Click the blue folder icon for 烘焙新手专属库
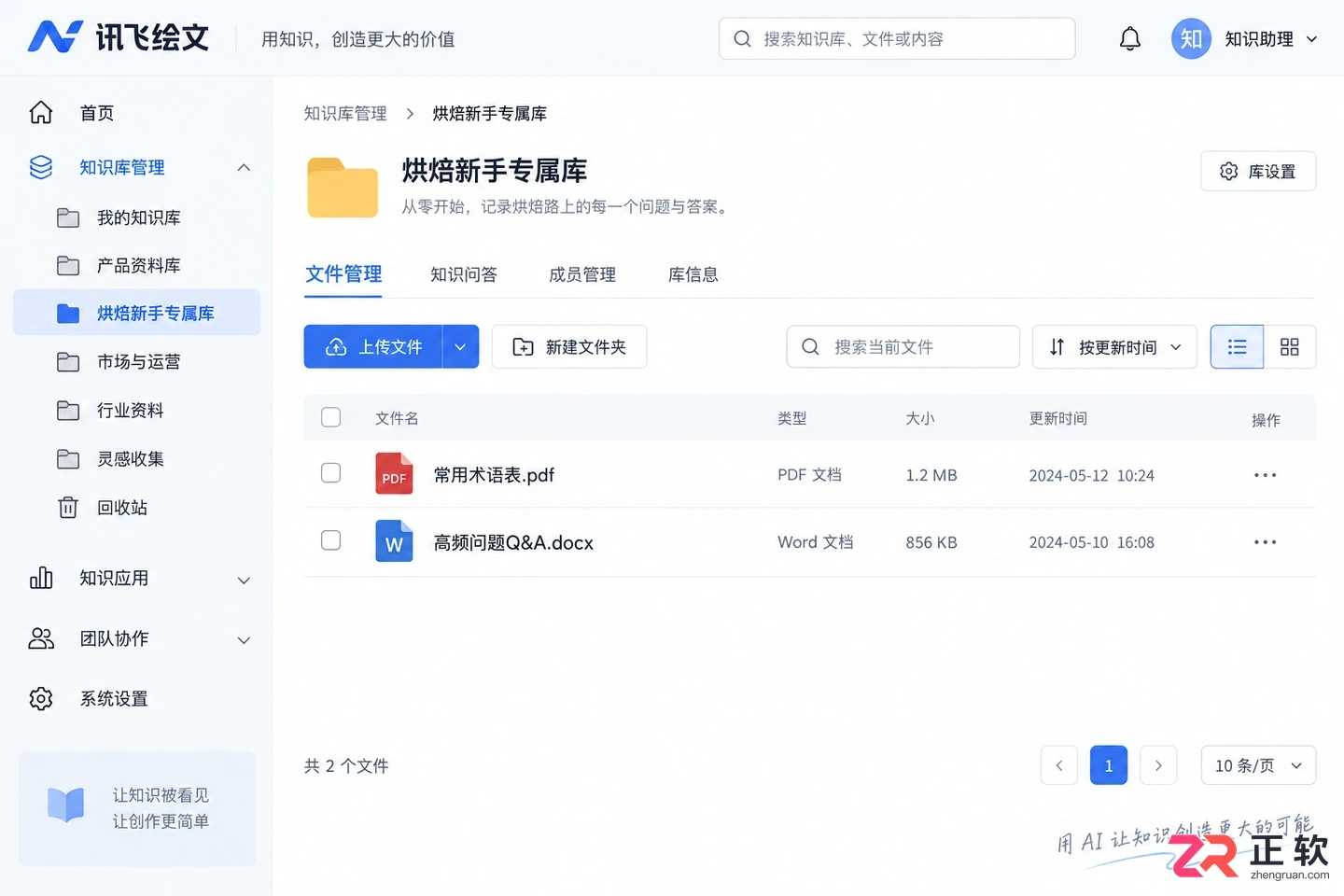Screen dimensions: 1344x896 pos(68,314)
